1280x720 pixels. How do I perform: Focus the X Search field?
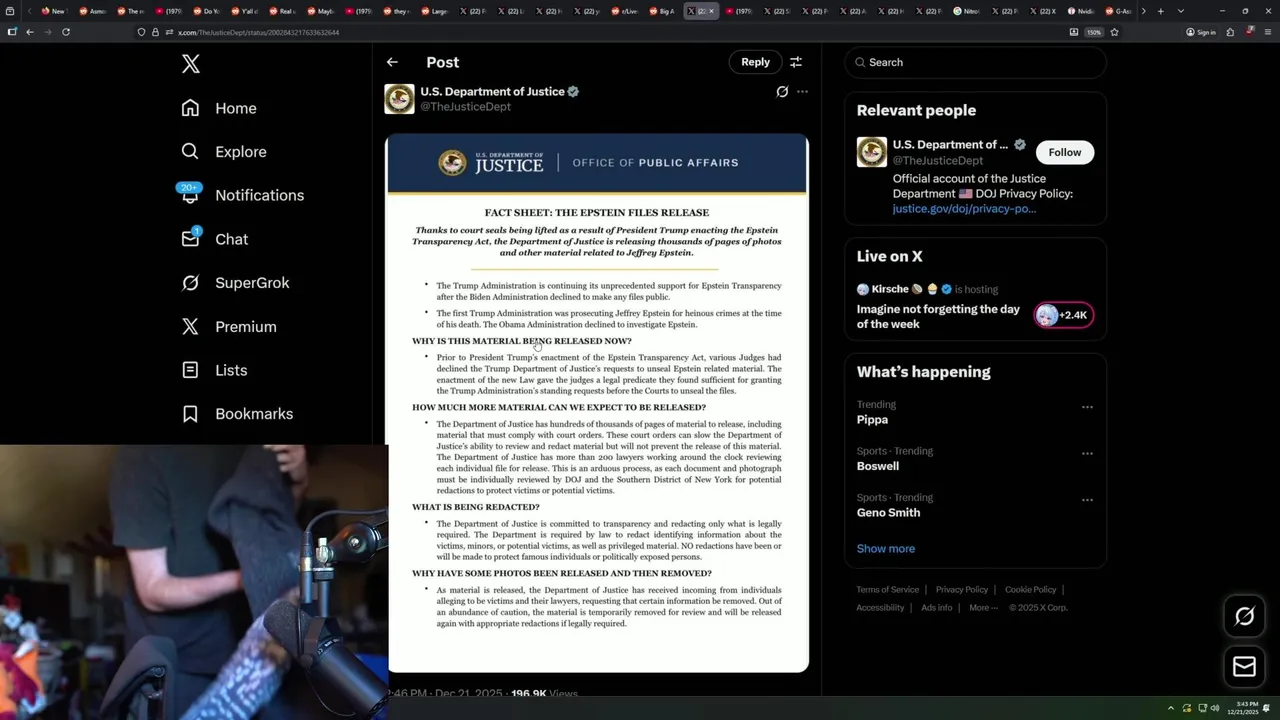[x=976, y=62]
